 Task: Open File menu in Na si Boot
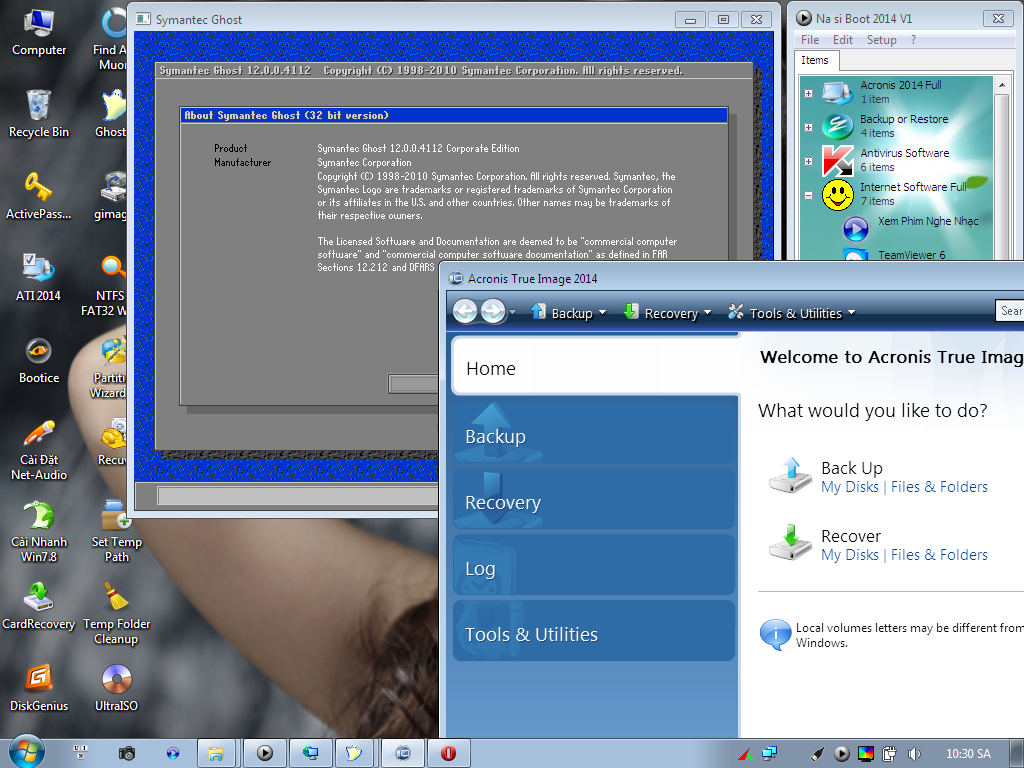click(x=810, y=40)
